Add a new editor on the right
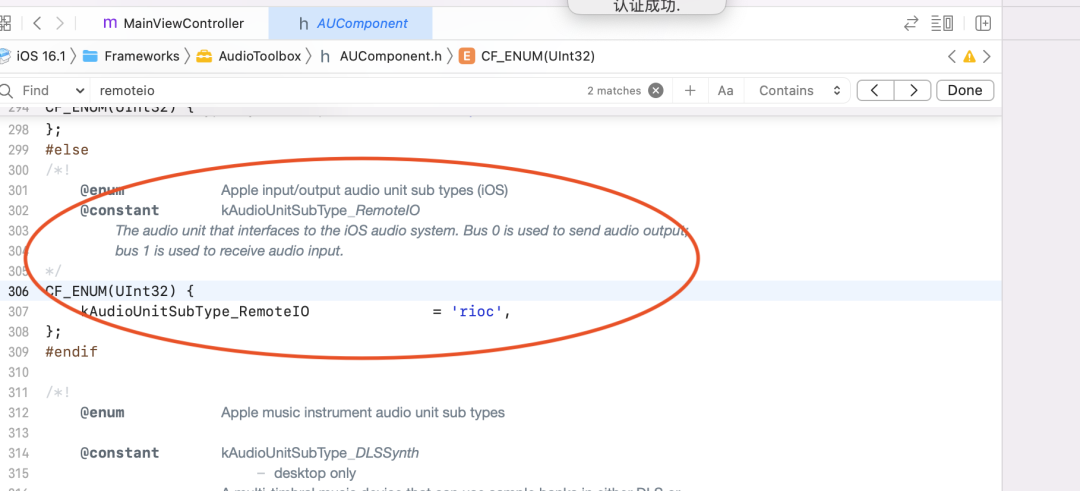This screenshot has height=491, width=1080. (x=983, y=23)
